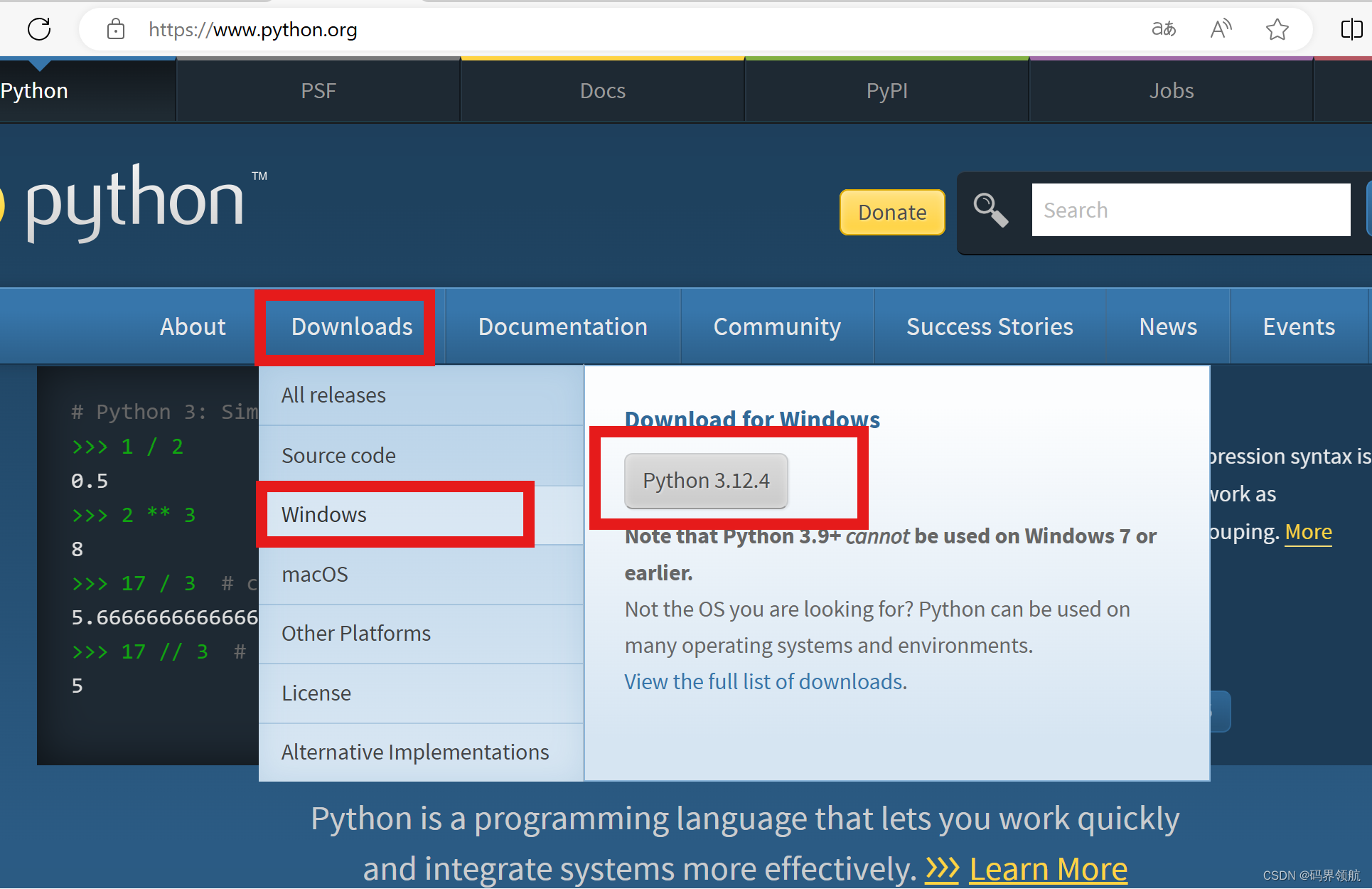Select All releases in the menu
This screenshot has width=1372, height=889.
pos(333,395)
